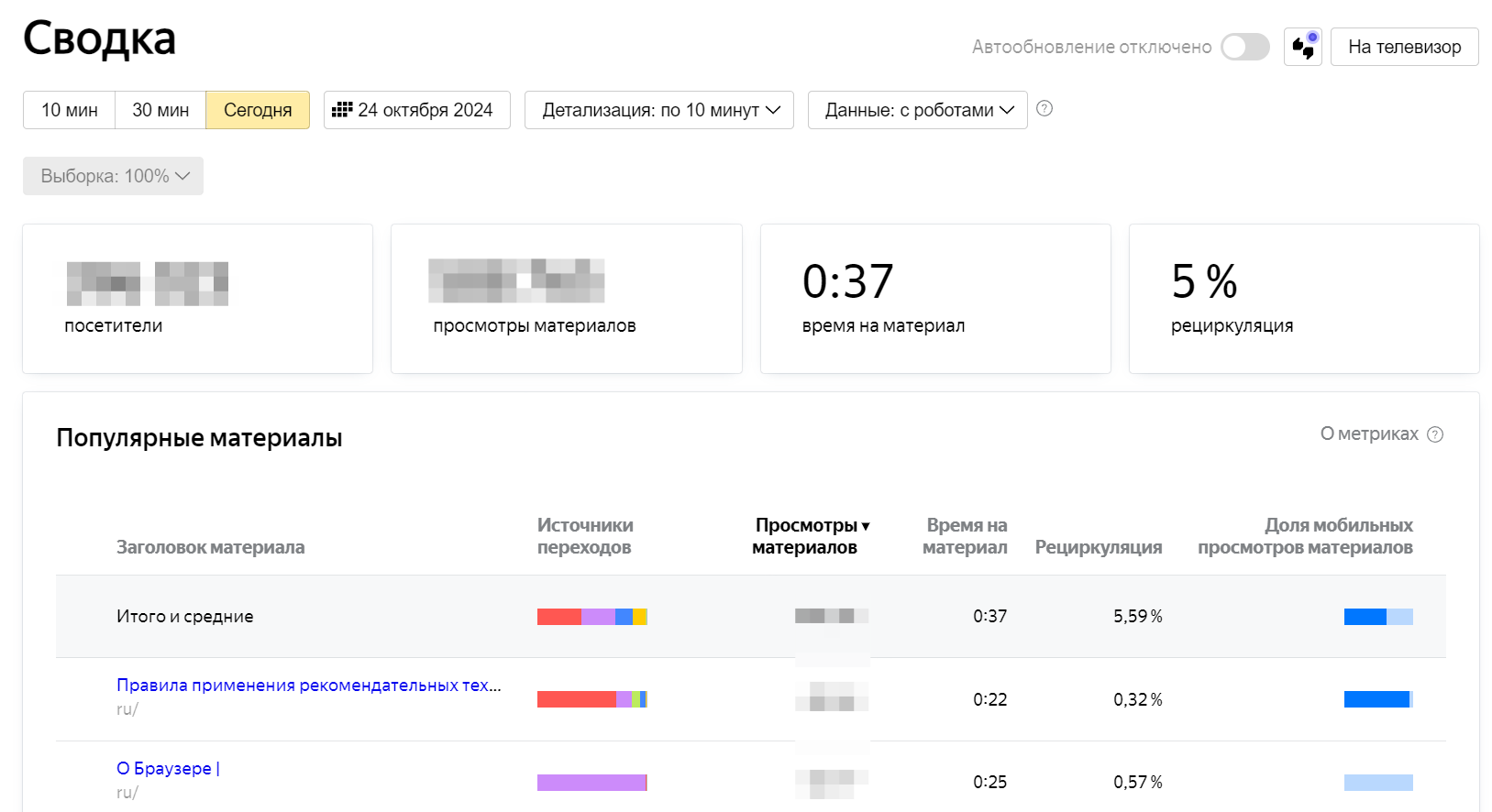
Task: Click the время на материал card
Action: tap(934, 299)
